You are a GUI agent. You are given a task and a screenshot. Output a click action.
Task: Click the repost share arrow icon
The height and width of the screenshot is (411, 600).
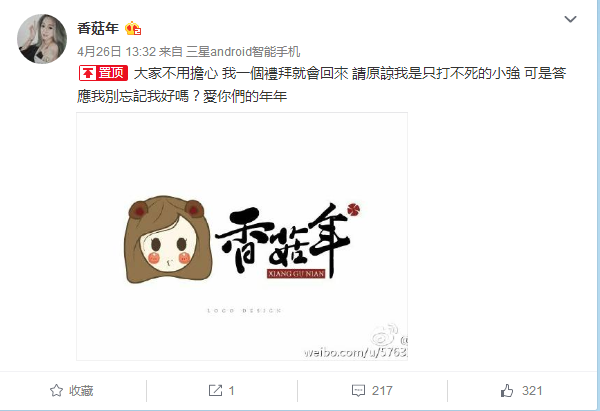click(215, 390)
